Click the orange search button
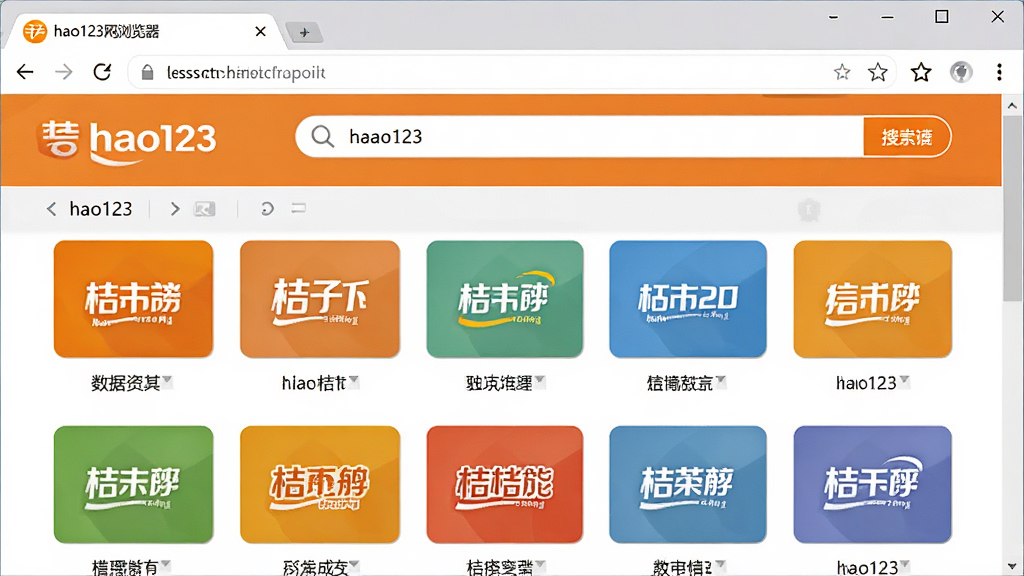This screenshot has height=576, width=1024. pyautogui.click(x=906, y=136)
